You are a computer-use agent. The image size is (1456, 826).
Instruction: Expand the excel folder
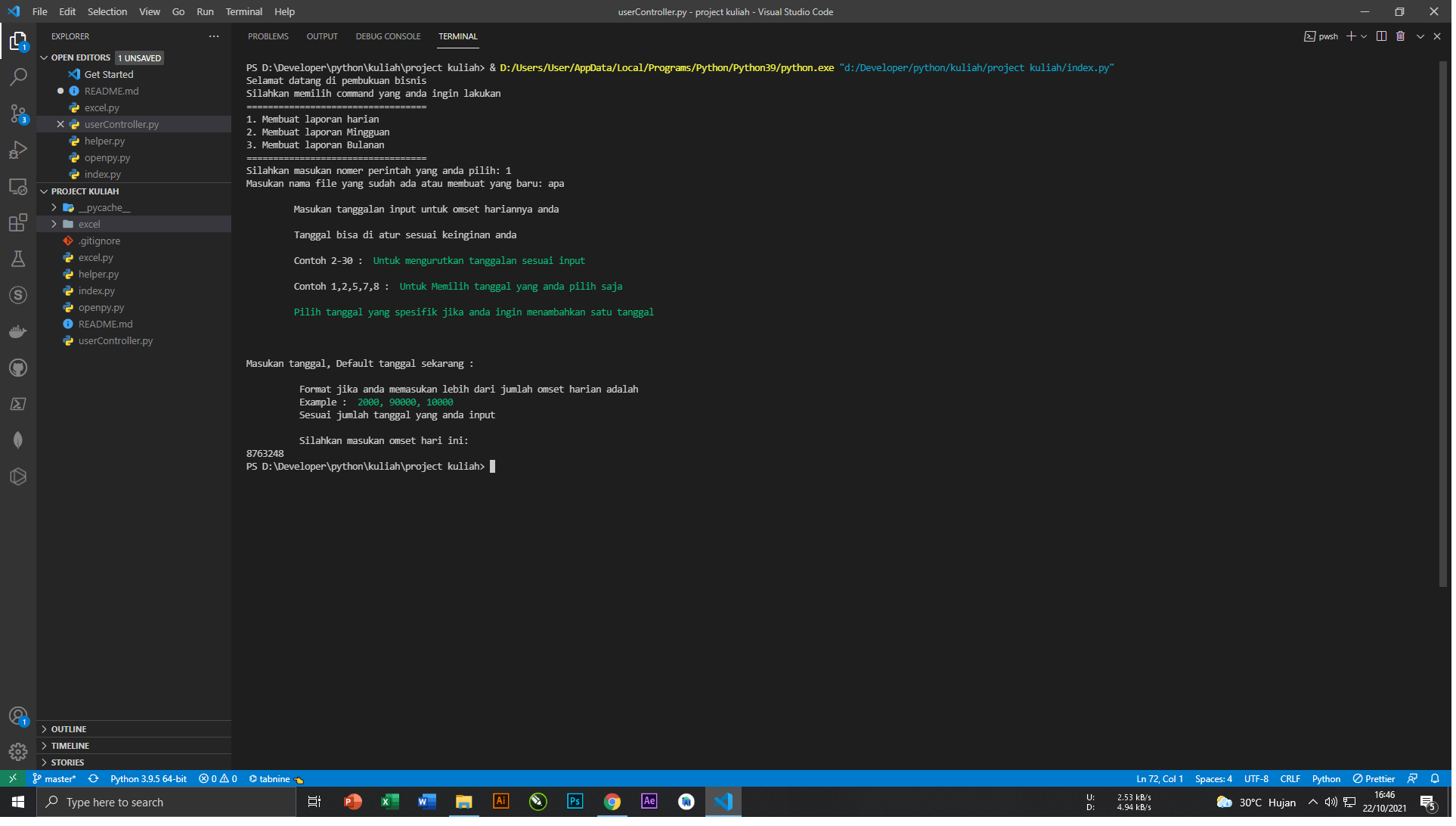point(89,225)
